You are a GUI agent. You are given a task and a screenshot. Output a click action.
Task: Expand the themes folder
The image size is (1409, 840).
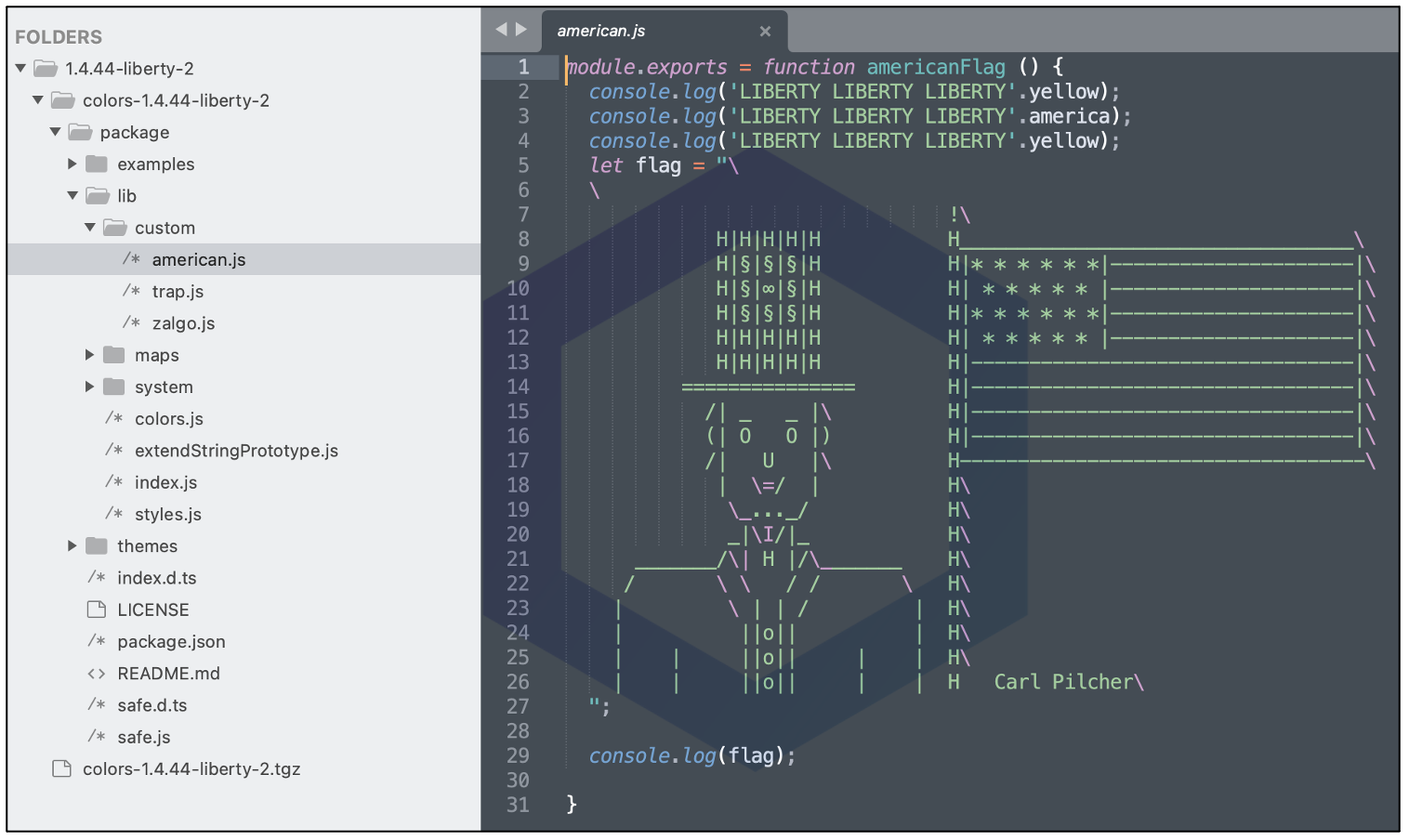(x=72, y=546)
